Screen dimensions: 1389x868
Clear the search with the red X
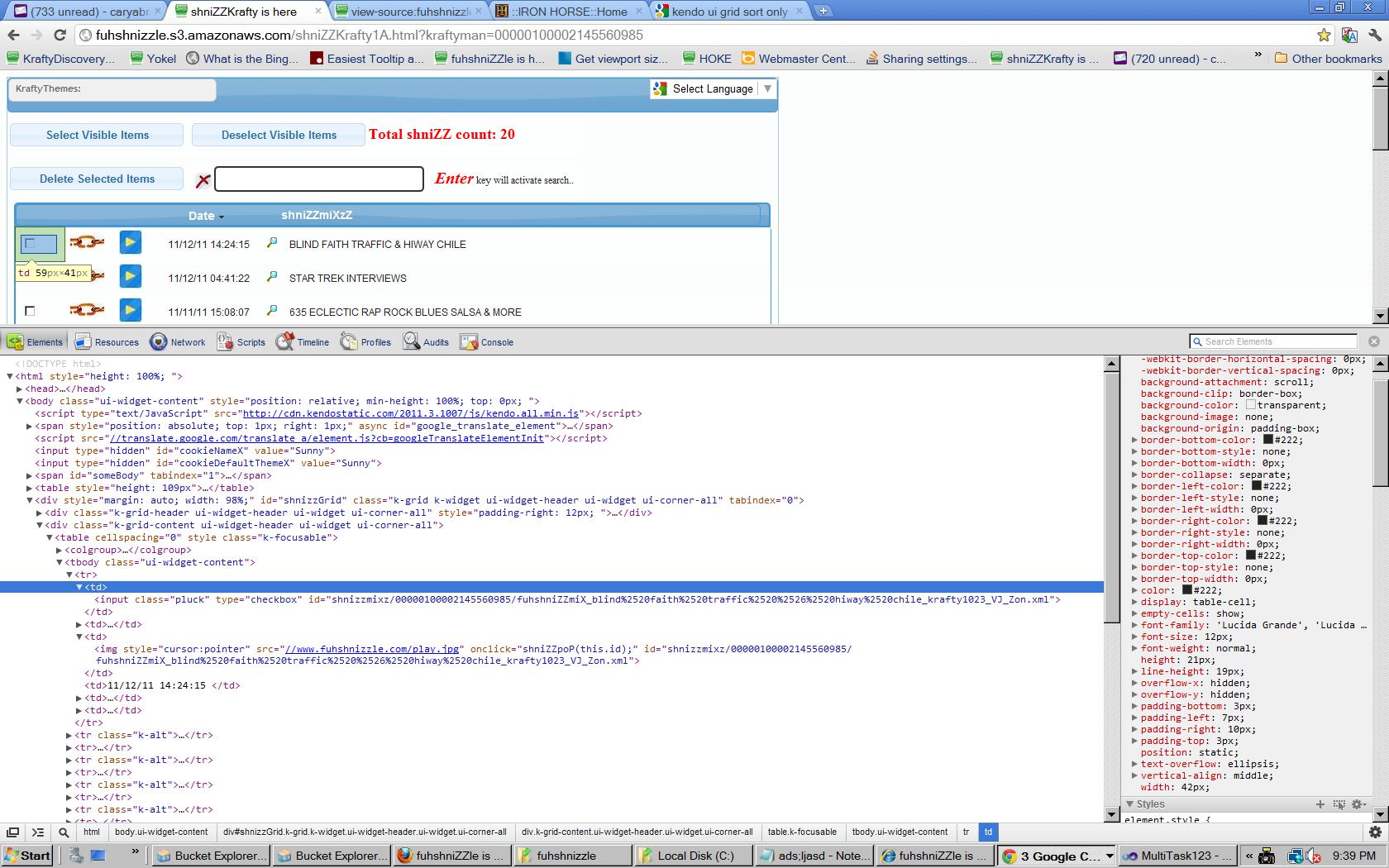203,179
